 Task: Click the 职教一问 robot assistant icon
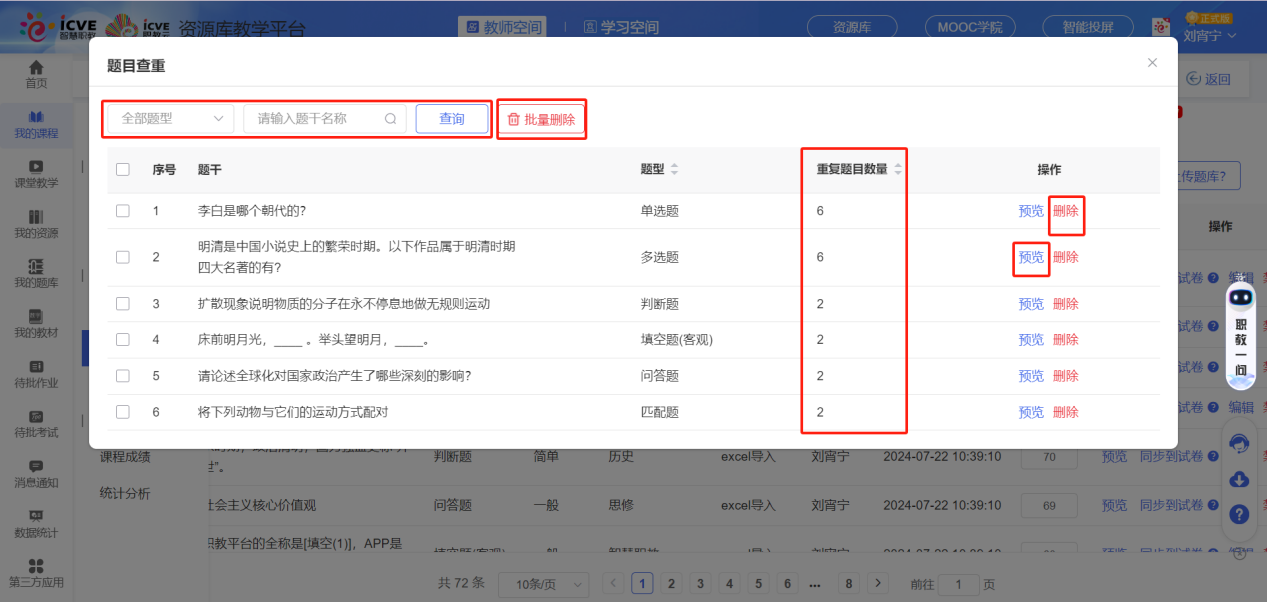(1241, 297)
